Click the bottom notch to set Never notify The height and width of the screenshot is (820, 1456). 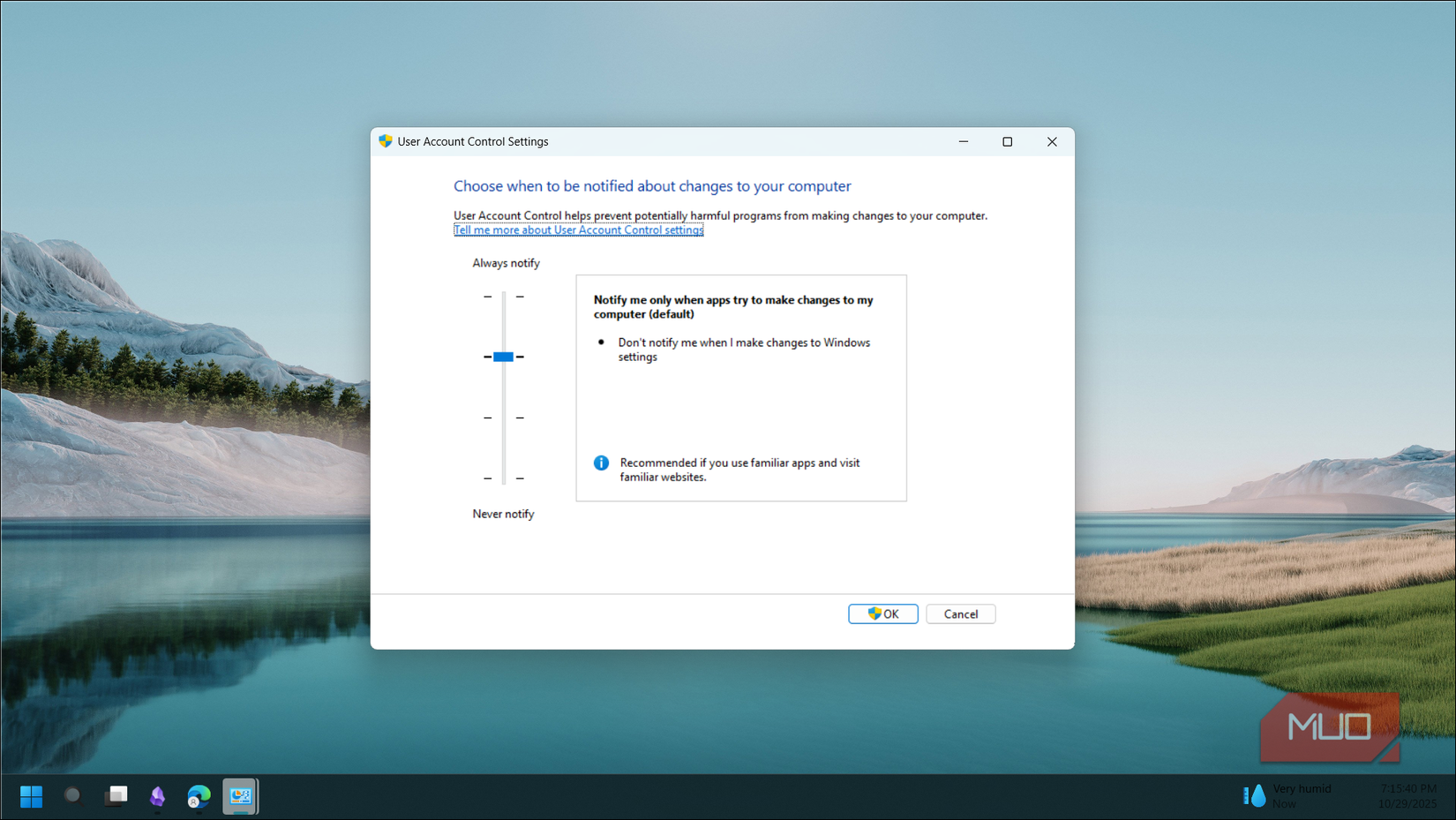503,479
